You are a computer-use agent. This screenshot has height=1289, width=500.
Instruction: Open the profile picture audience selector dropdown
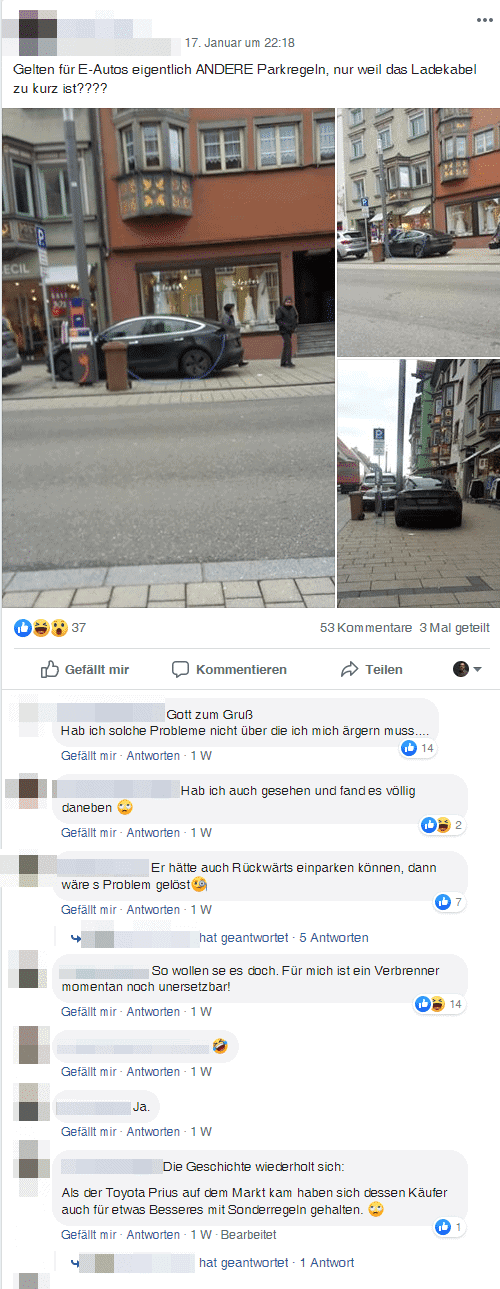click(x=467, y=669)
